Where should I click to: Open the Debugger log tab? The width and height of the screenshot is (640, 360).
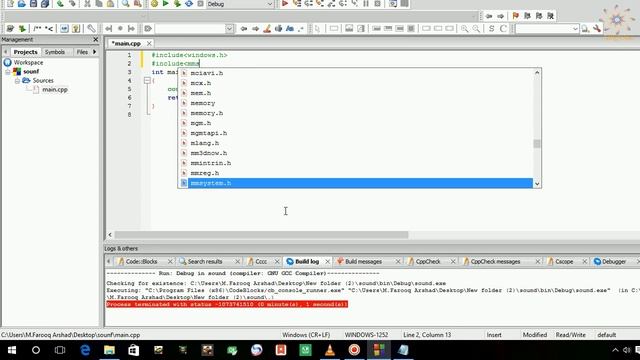(x=613, y=261)
